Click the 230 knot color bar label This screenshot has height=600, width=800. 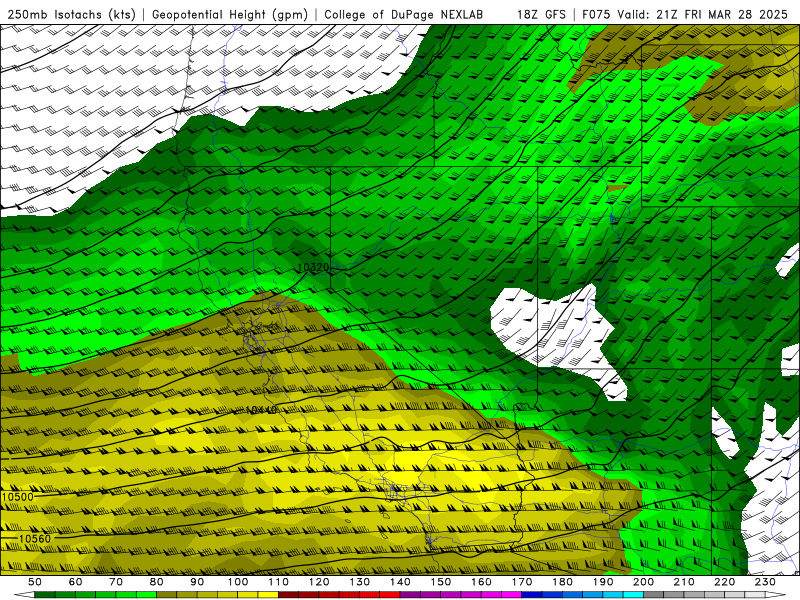click(765, 582)
